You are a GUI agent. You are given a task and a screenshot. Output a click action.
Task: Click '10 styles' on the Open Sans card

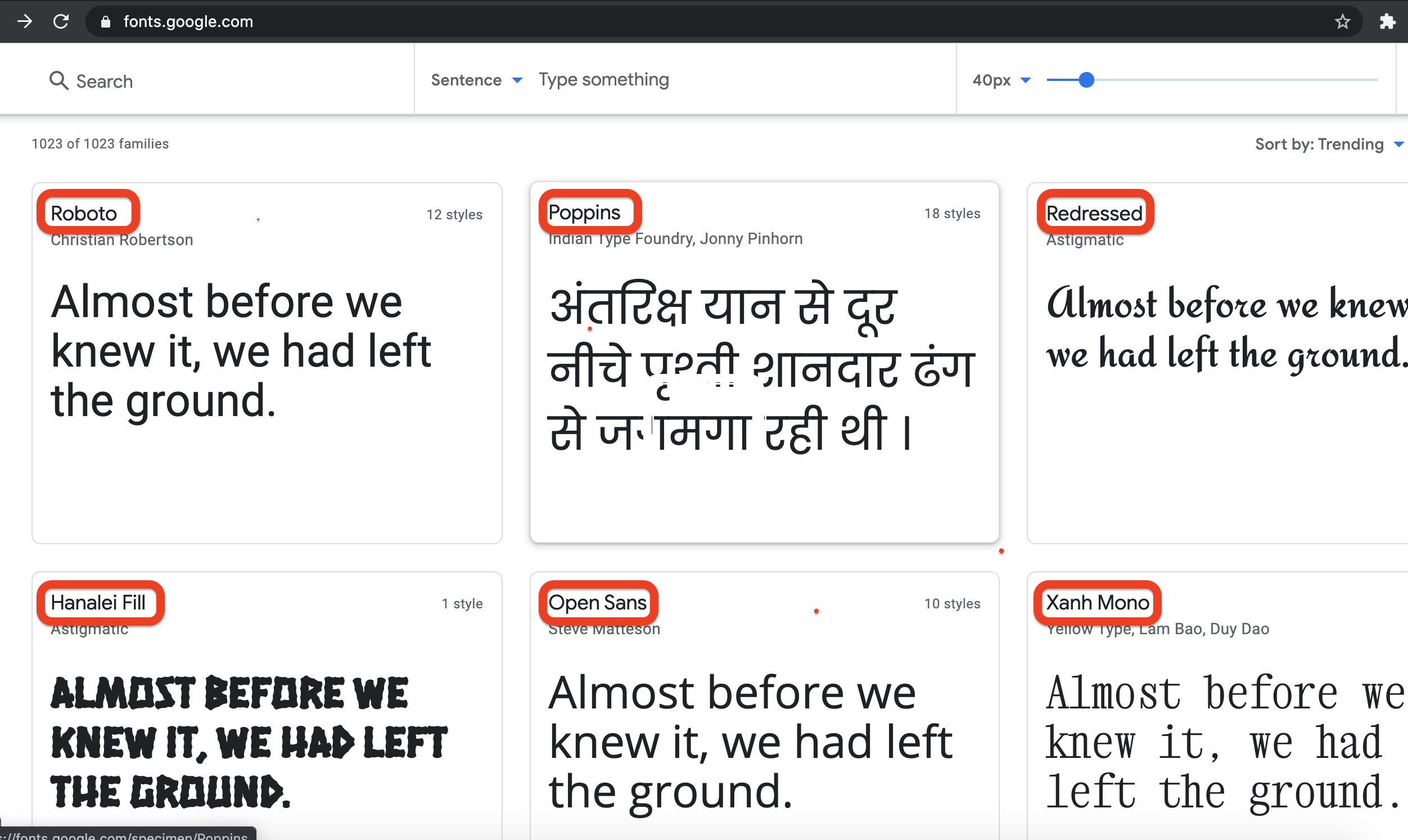pos(952,603)
